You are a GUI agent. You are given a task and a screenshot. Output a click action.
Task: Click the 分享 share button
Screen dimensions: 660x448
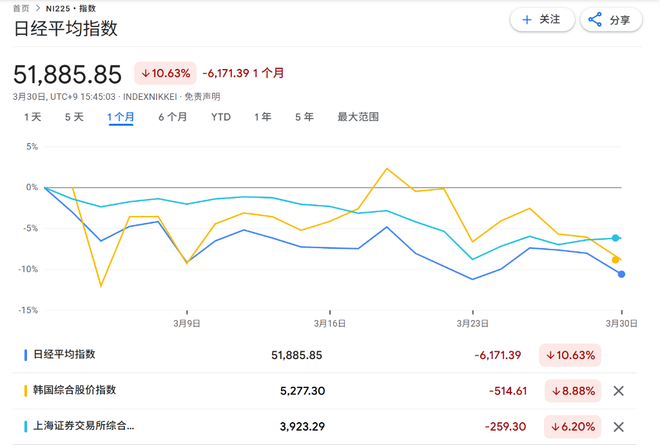pos(609,19)
